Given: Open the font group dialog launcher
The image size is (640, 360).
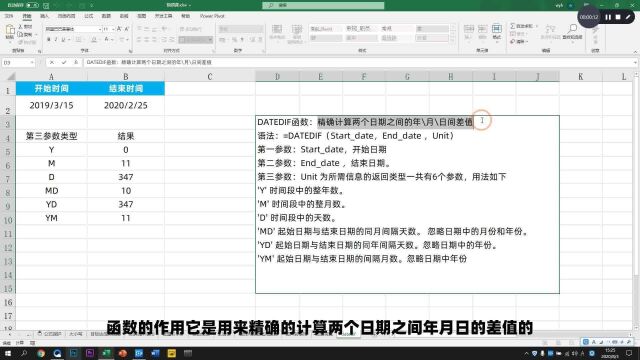Looking at the screenshot, I should click(130, 51).
